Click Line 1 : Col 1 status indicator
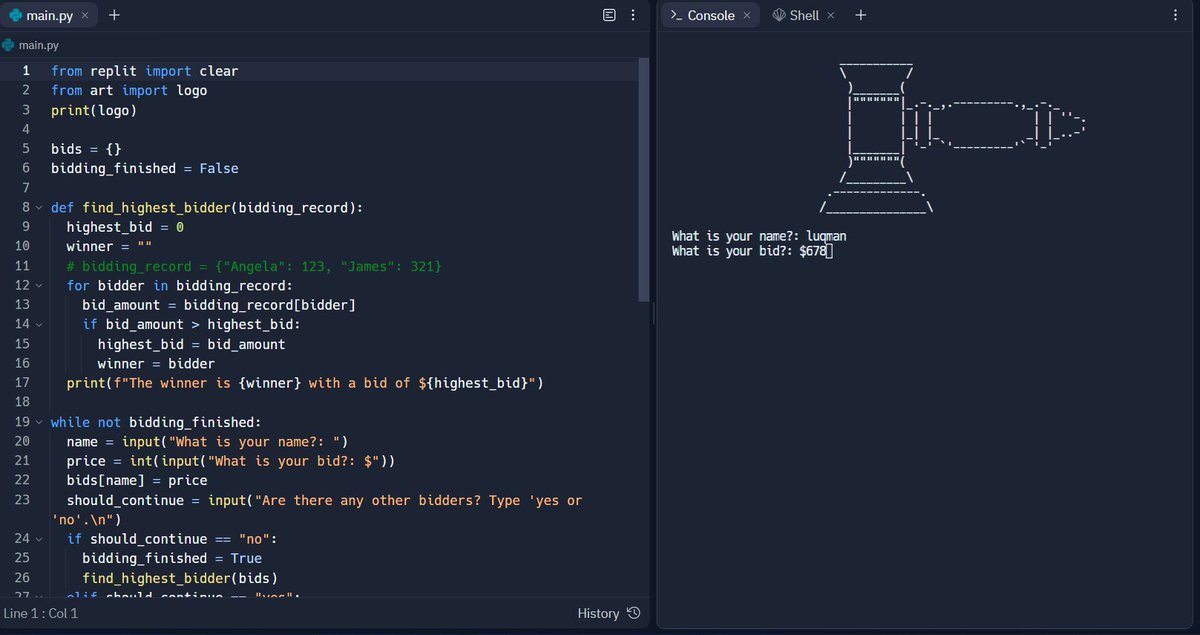Viewport: 1200px width, 635px height. 41,613
